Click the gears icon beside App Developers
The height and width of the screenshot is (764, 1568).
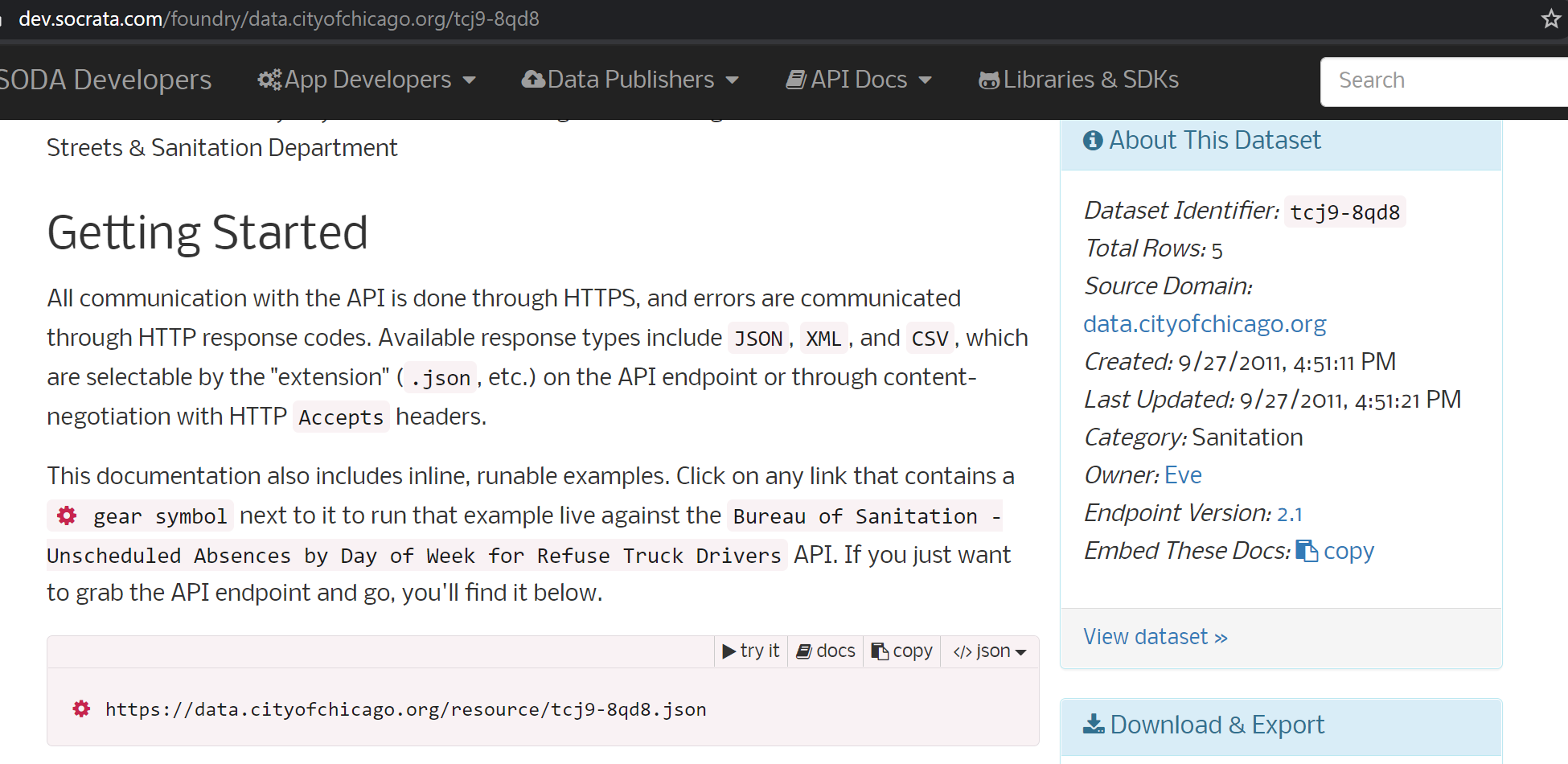269,79
